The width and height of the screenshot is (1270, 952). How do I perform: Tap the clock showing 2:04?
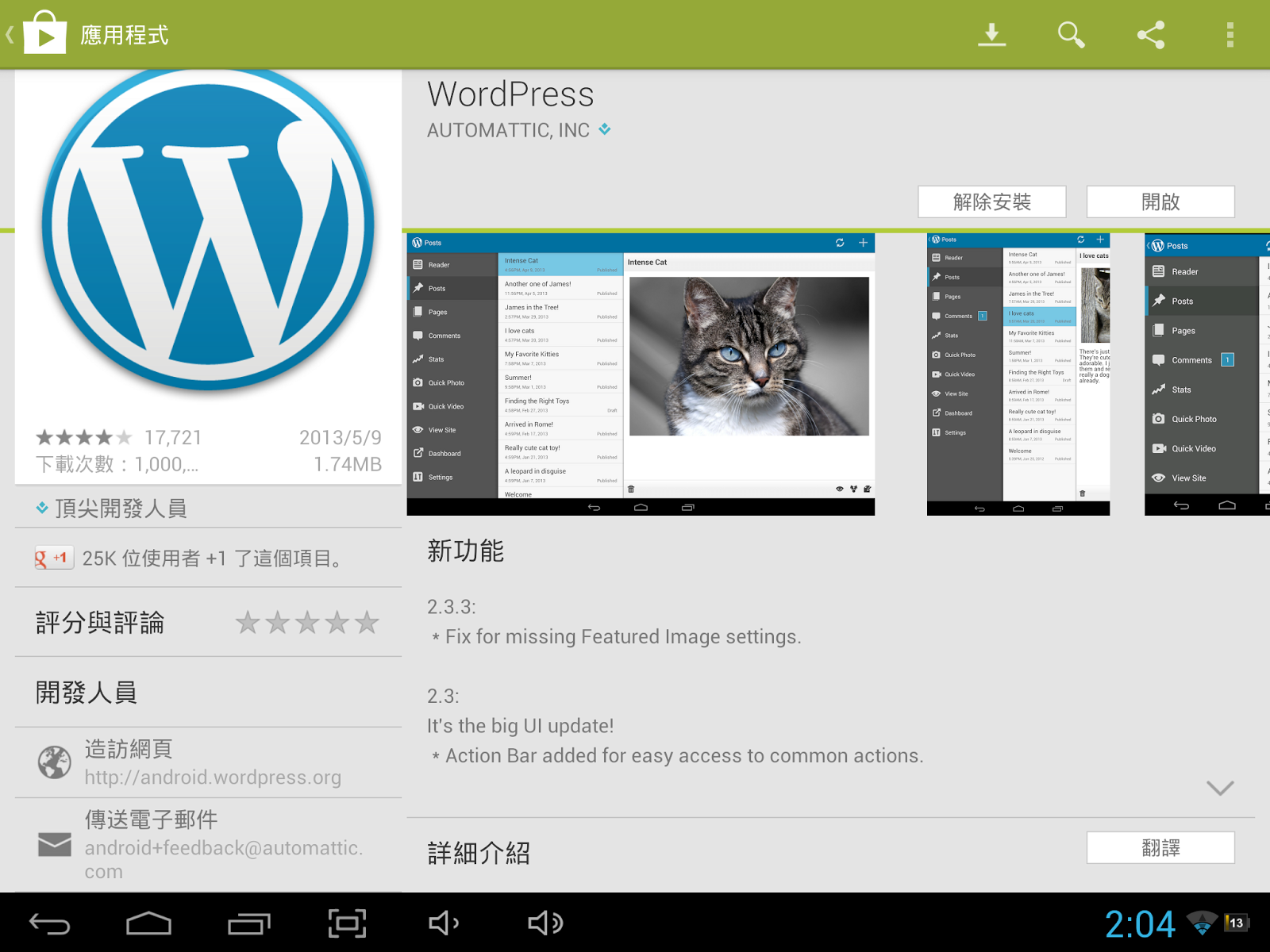(x=1140, y=923)
